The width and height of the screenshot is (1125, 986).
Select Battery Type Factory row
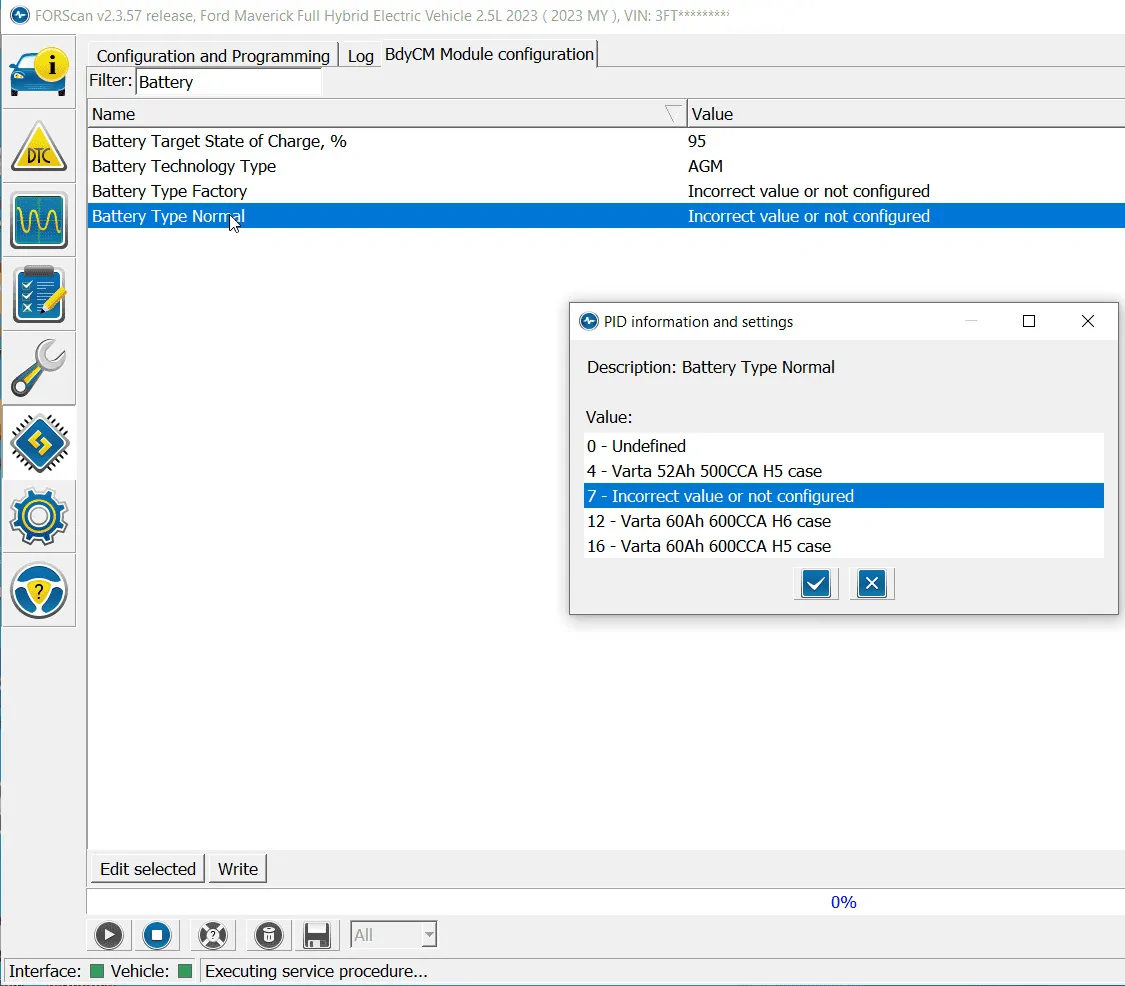point(606,192)
